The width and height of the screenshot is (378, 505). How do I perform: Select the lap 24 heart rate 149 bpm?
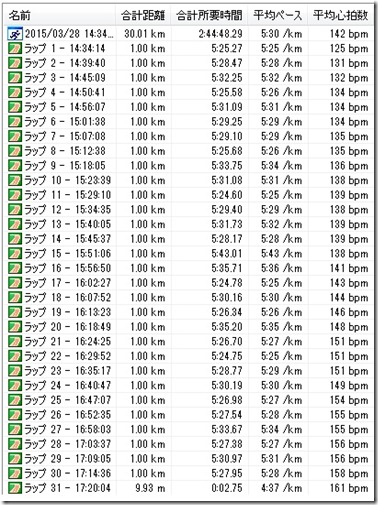click(x=349, y=386)
